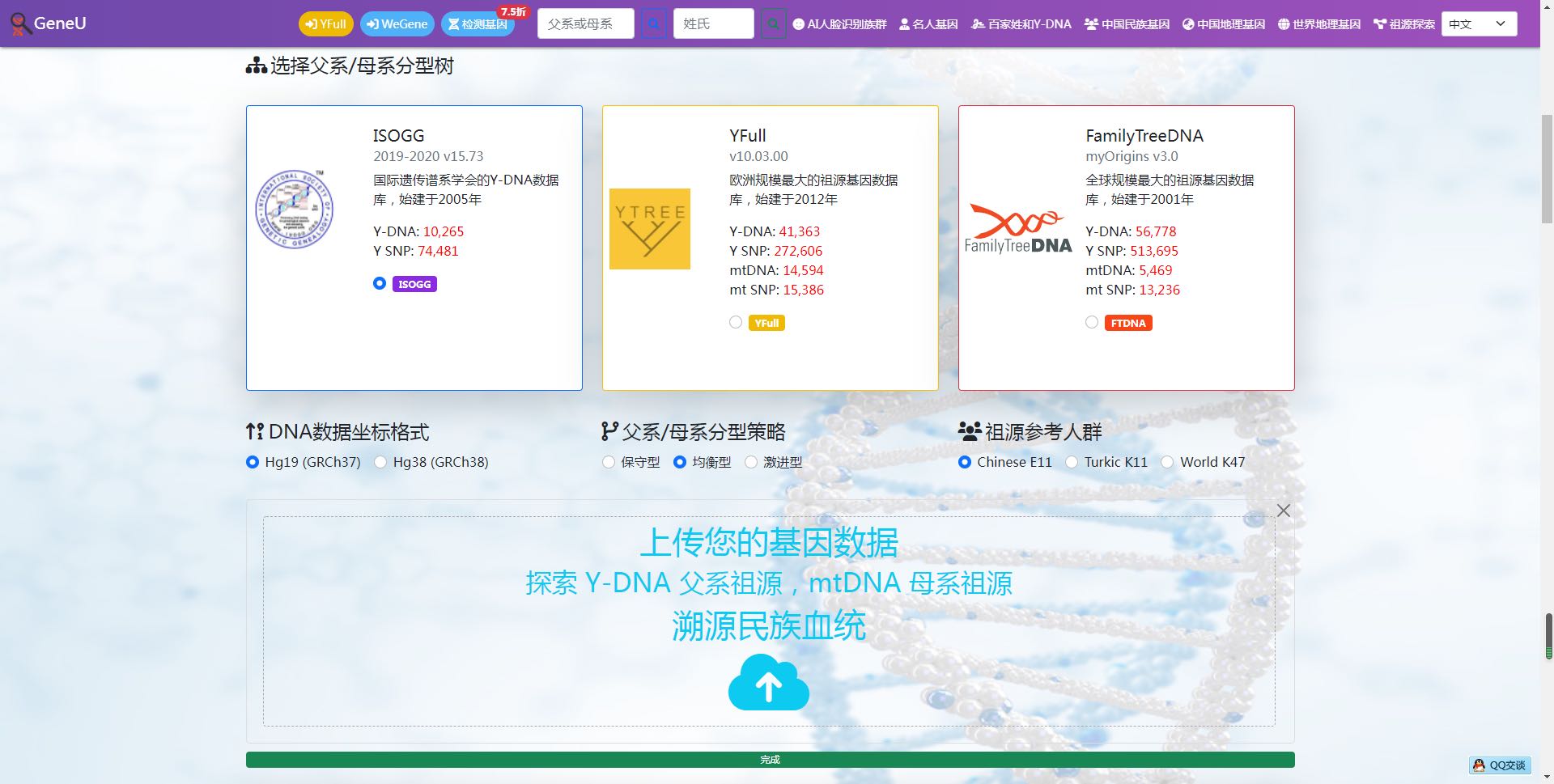Open the QQ交谈 chat widget
Image resolution: width=1554 pixels, height=784 pixels.
click(1499, 765)
